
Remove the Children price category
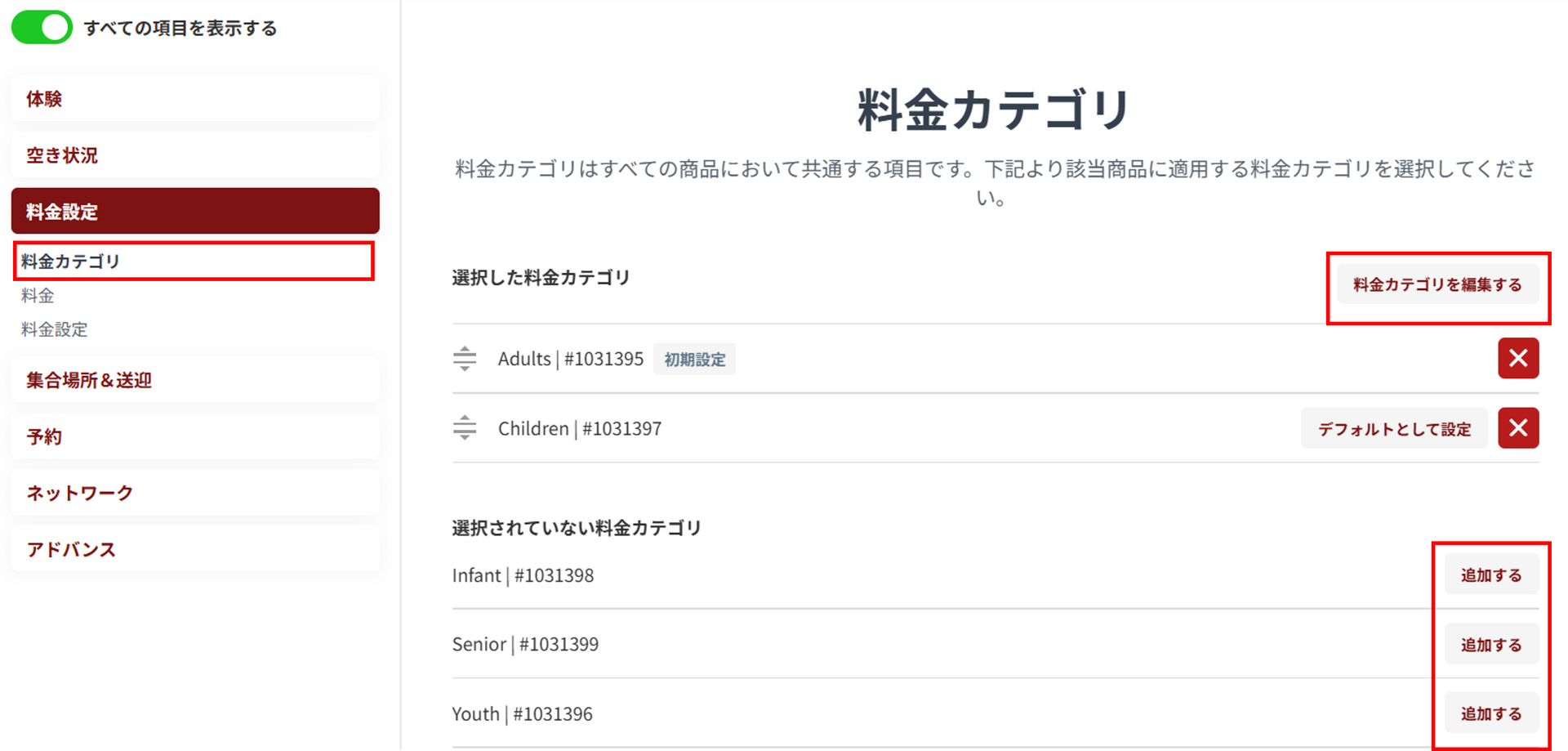tap(1517, 428)
